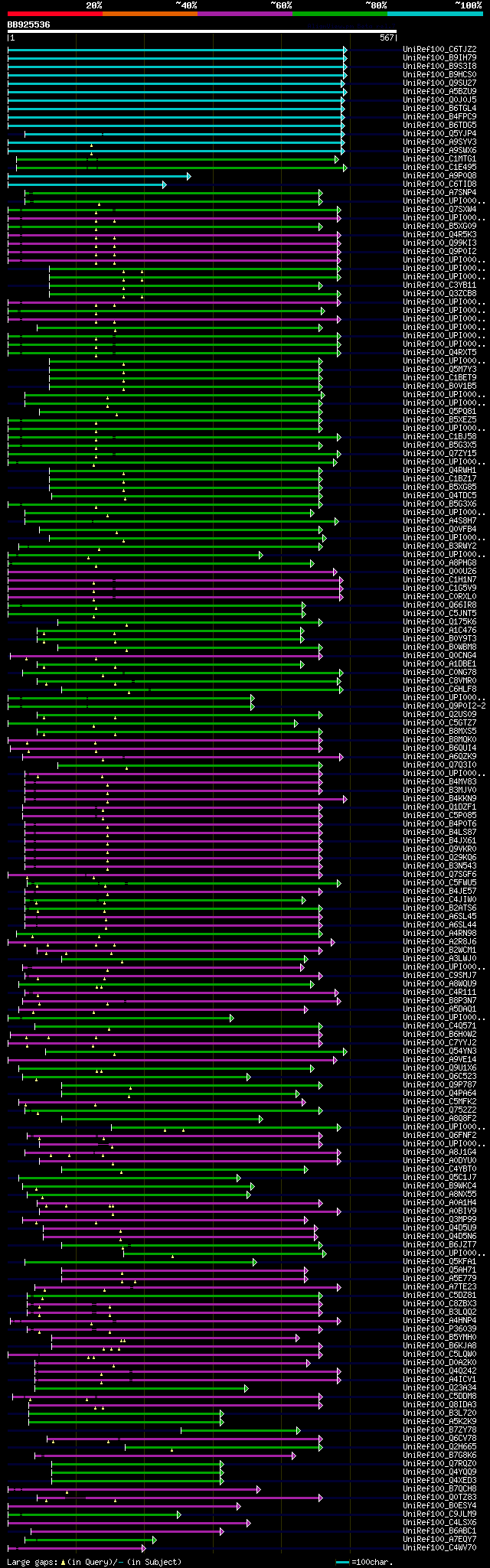Viewport: 490px width, 1568px height.
Task: Click label UniRef100_Q5M7Y3
Action: click(439, 370)
